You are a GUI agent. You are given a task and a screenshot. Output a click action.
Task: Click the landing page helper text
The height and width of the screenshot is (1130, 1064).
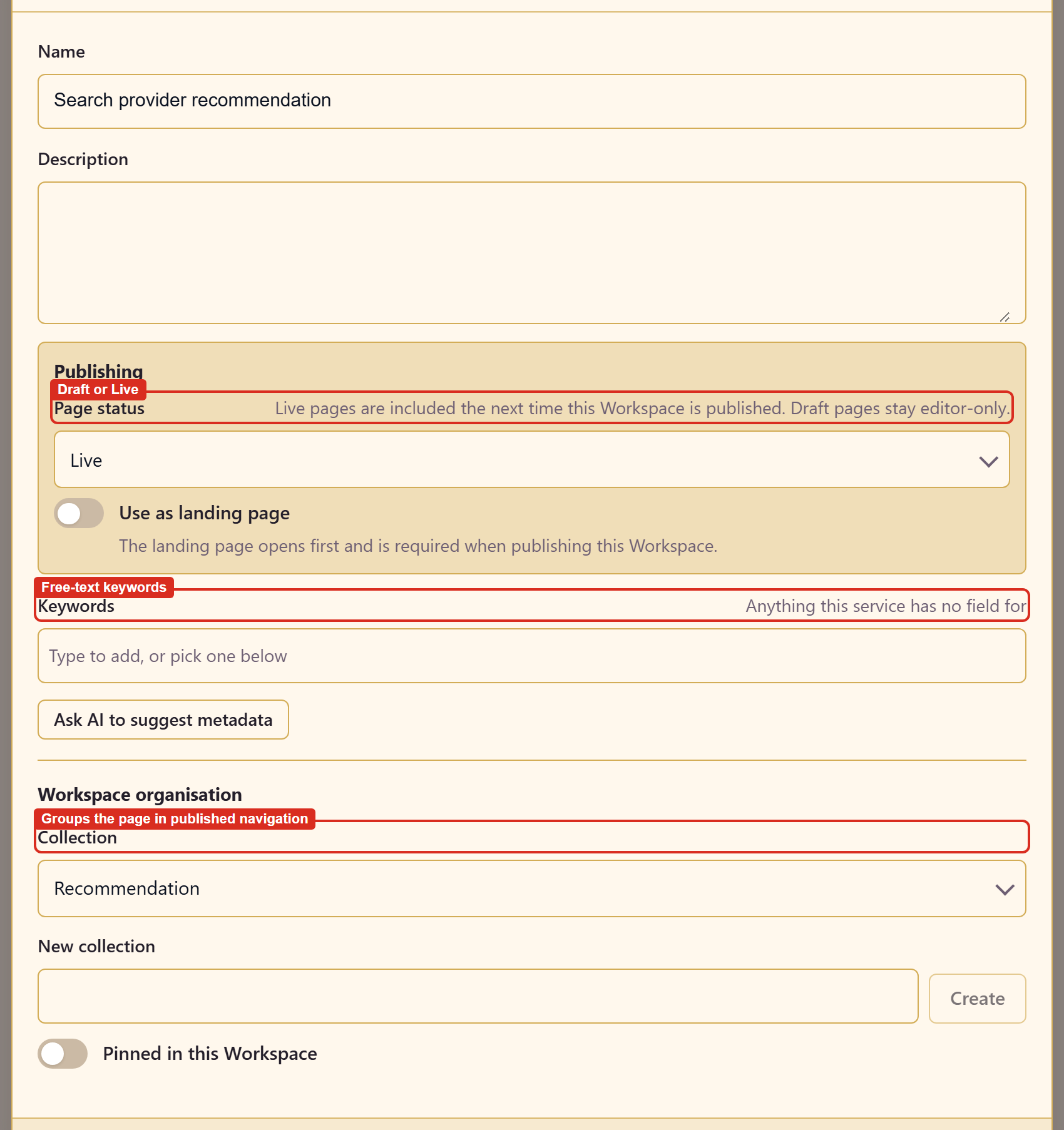[x=418, y=546]
